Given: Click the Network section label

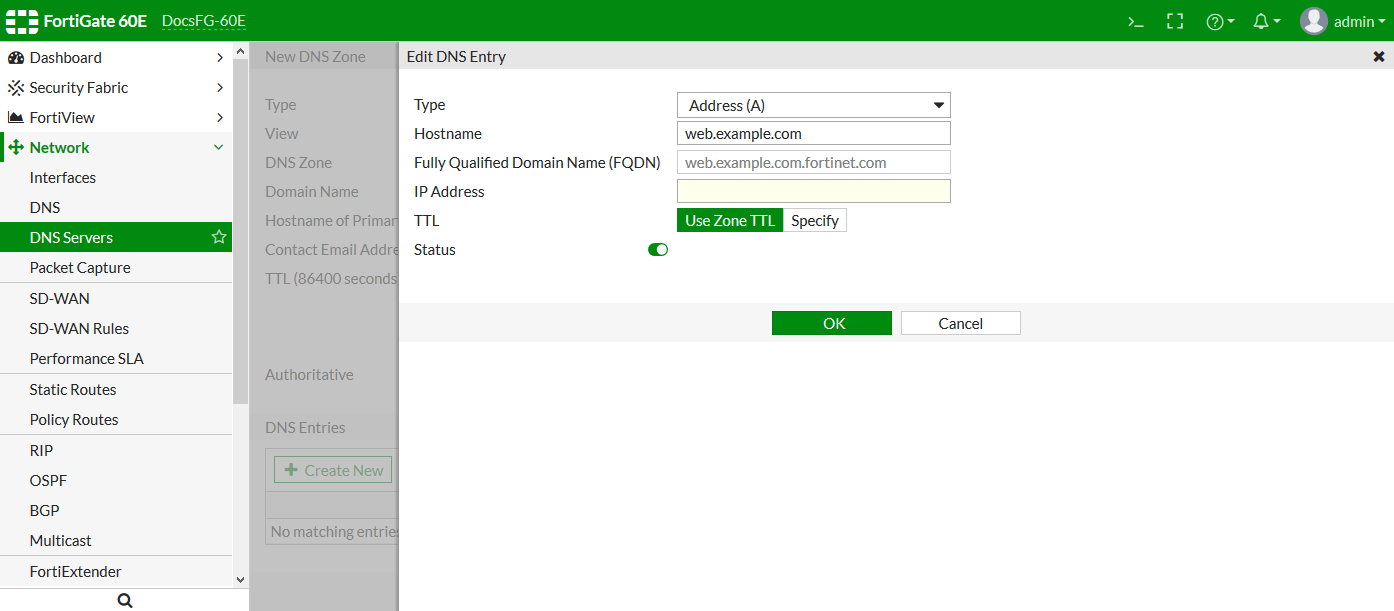Looking at the screenshot, I should click(60, 148).
